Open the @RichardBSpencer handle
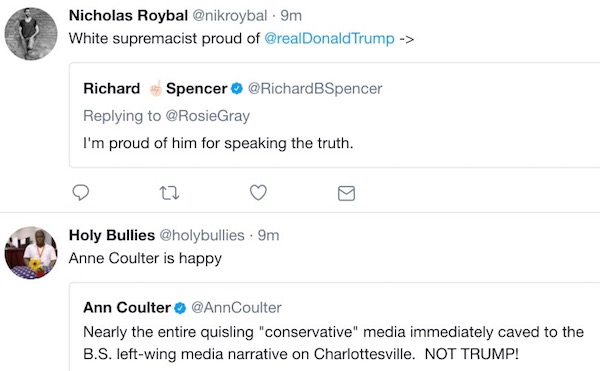600x371 pixels. [315, 88]
